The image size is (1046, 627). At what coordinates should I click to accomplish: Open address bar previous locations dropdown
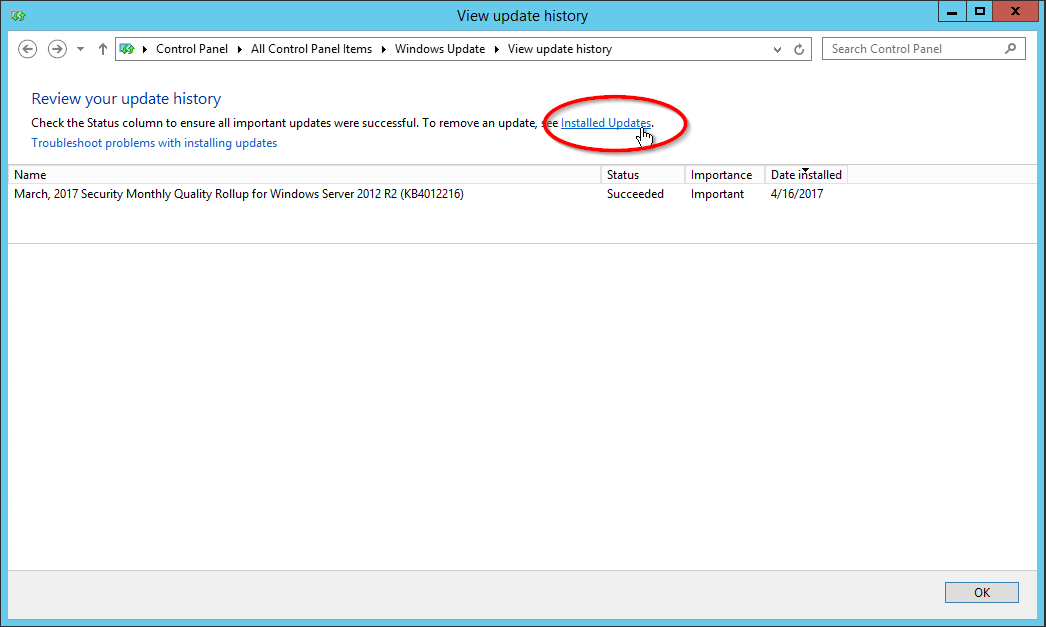(x=777, y=49)
